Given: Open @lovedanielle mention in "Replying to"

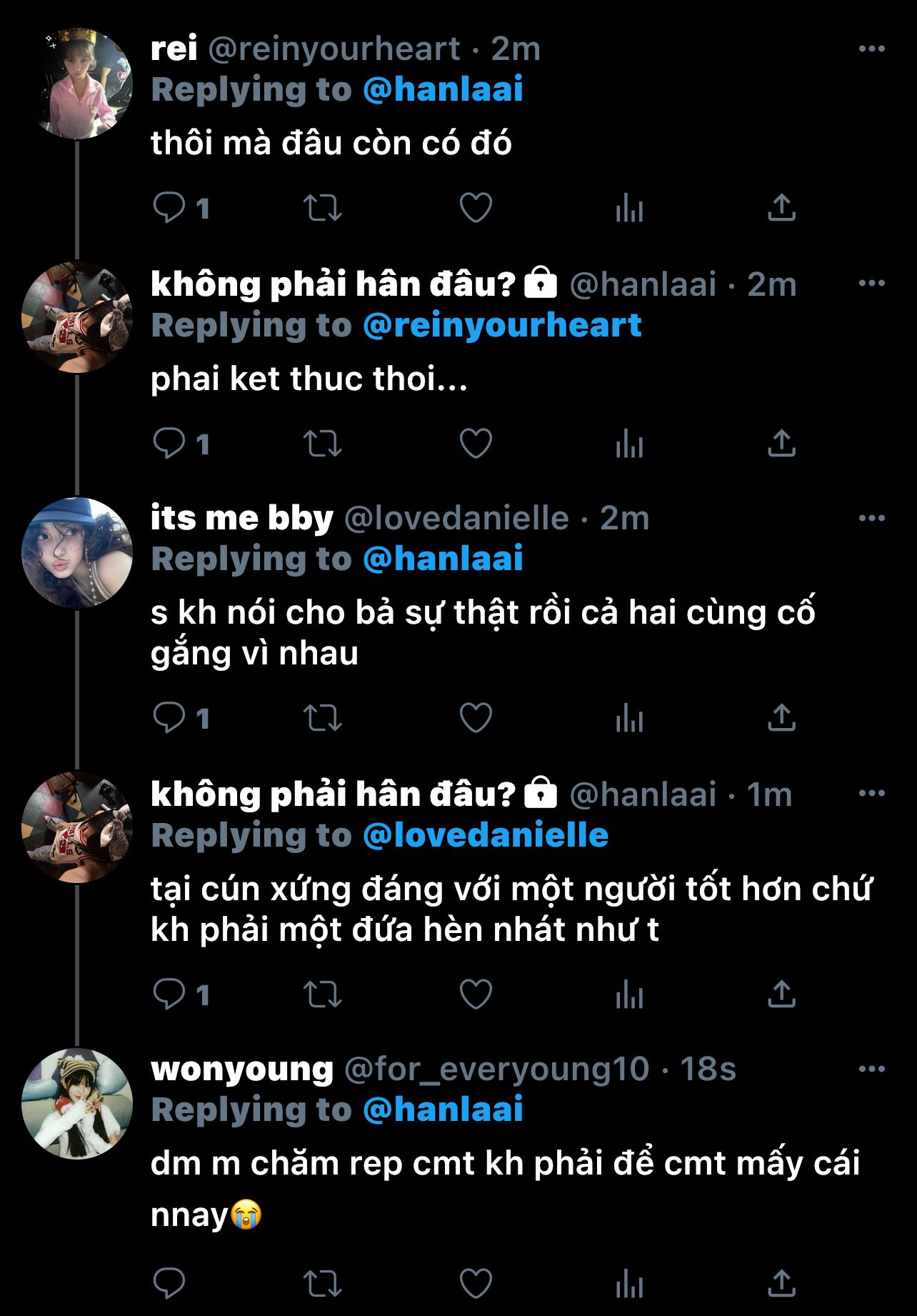Looking at the screenshot, I should 486,835.
